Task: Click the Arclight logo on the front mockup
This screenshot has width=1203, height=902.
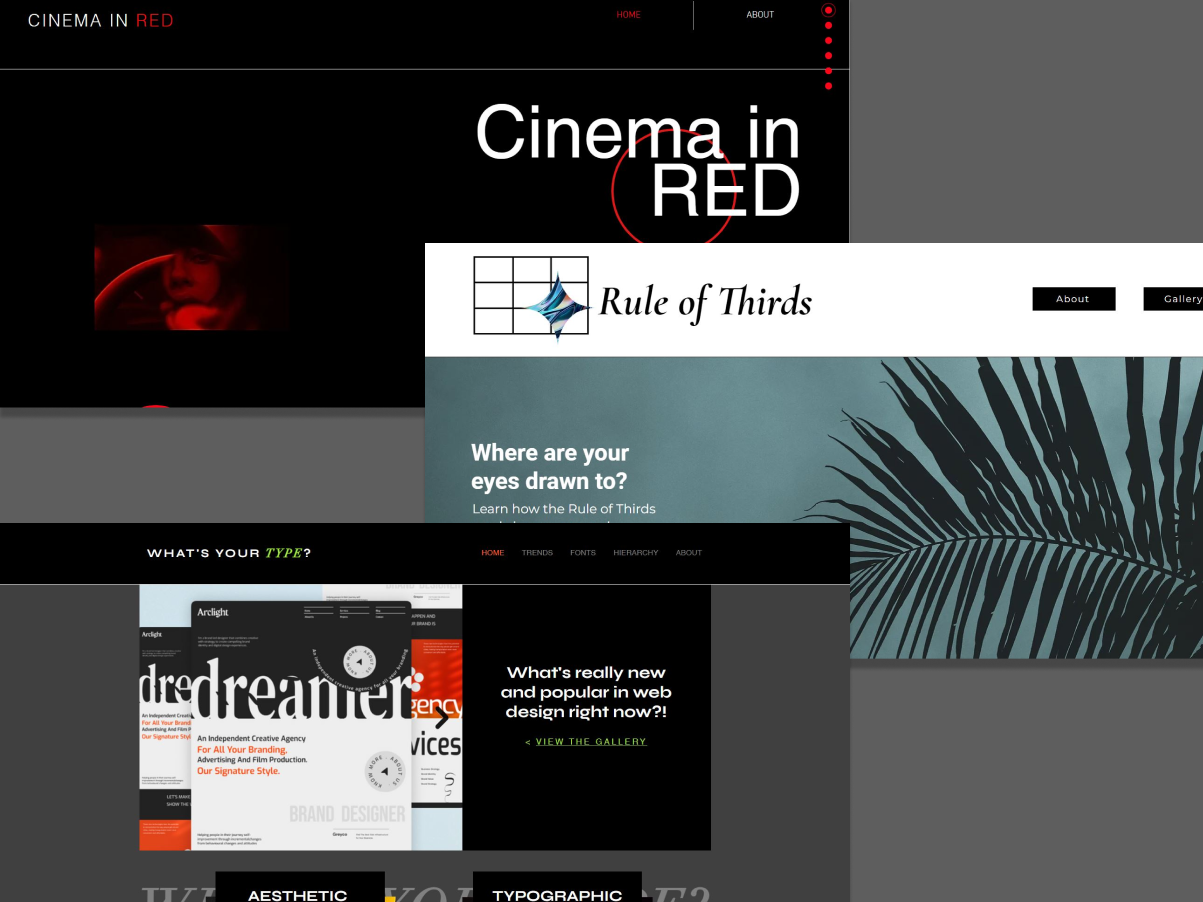Action: (213, 612)
